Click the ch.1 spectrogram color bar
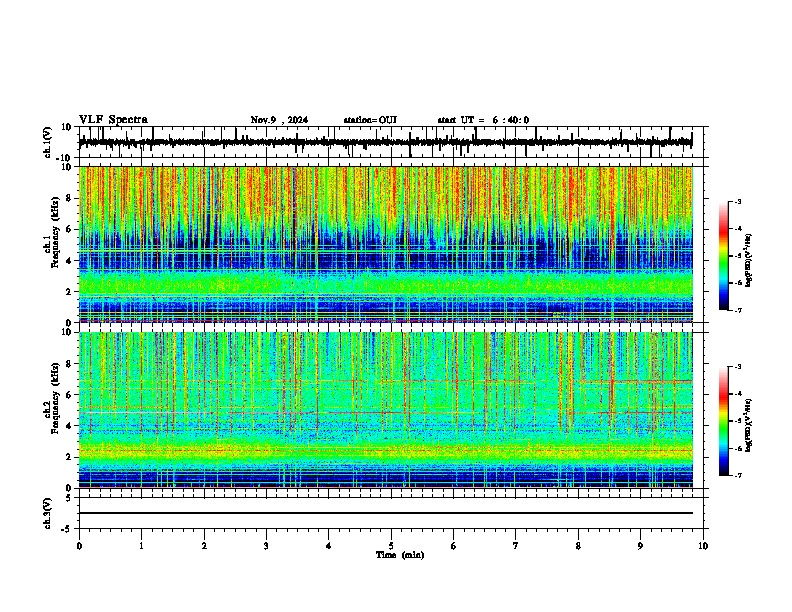The height and width of the screenshot is (612, 792). pyautogui.click(x=723, y=256)
